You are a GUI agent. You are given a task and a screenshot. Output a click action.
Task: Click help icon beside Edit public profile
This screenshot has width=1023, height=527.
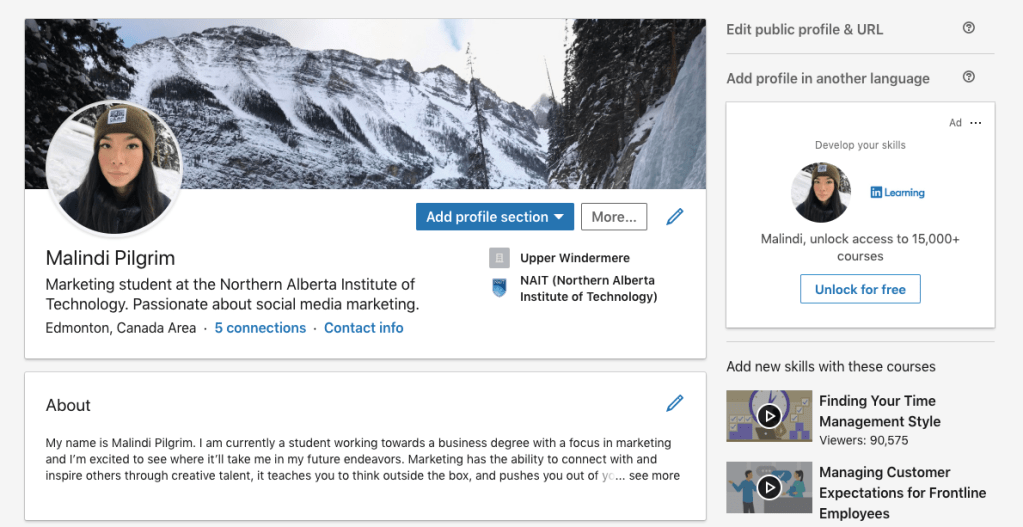[968, 29]
